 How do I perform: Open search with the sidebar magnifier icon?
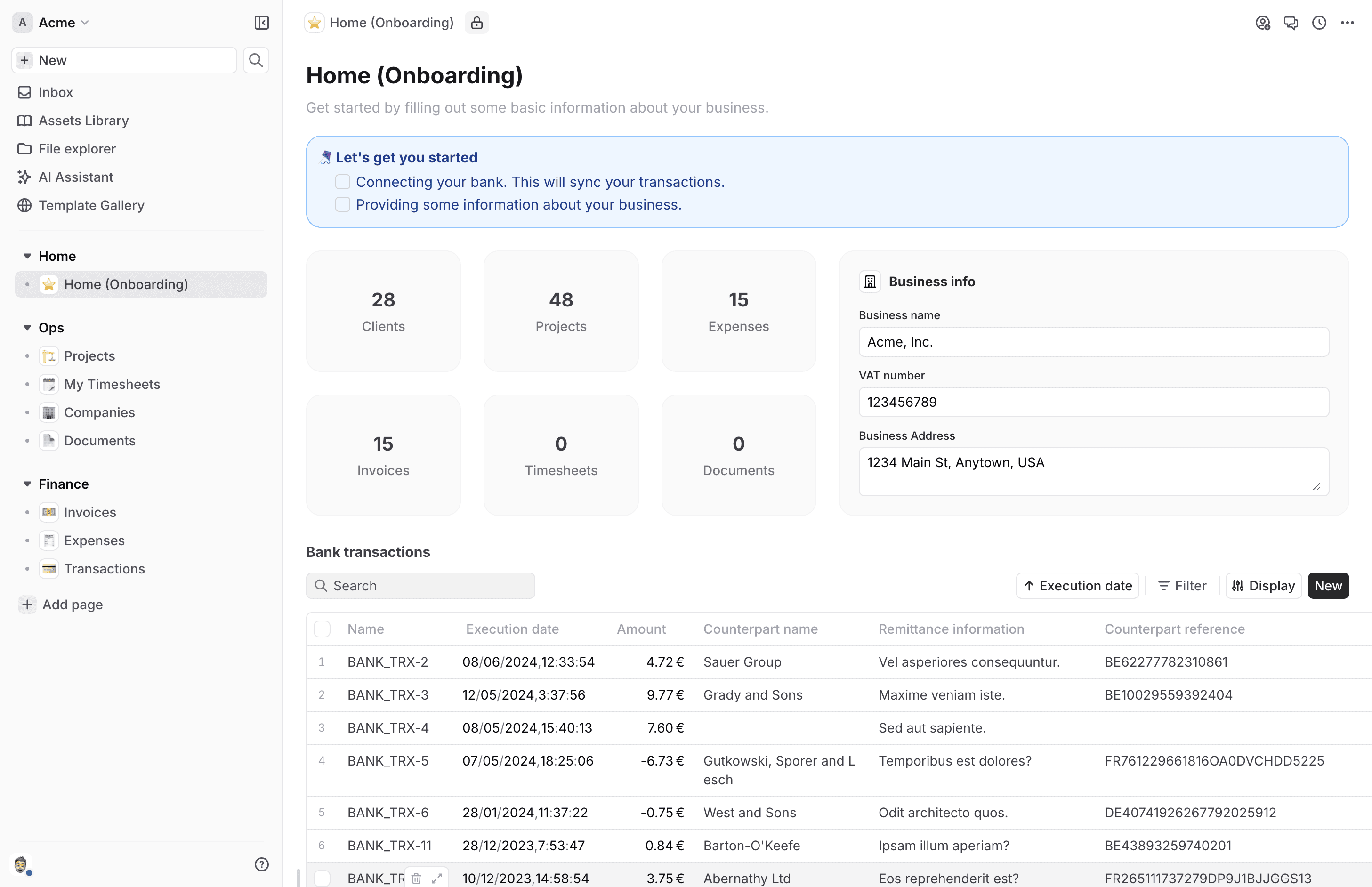[256, 60]
